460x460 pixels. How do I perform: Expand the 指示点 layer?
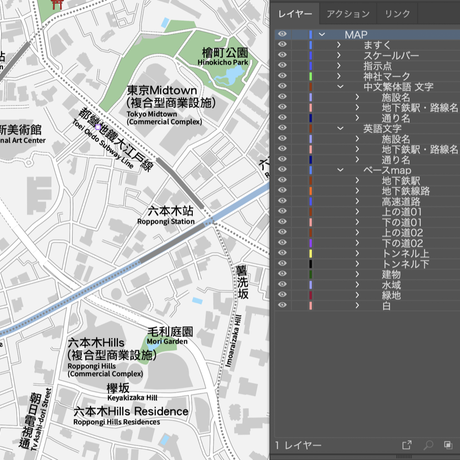(x=339, y=65)
